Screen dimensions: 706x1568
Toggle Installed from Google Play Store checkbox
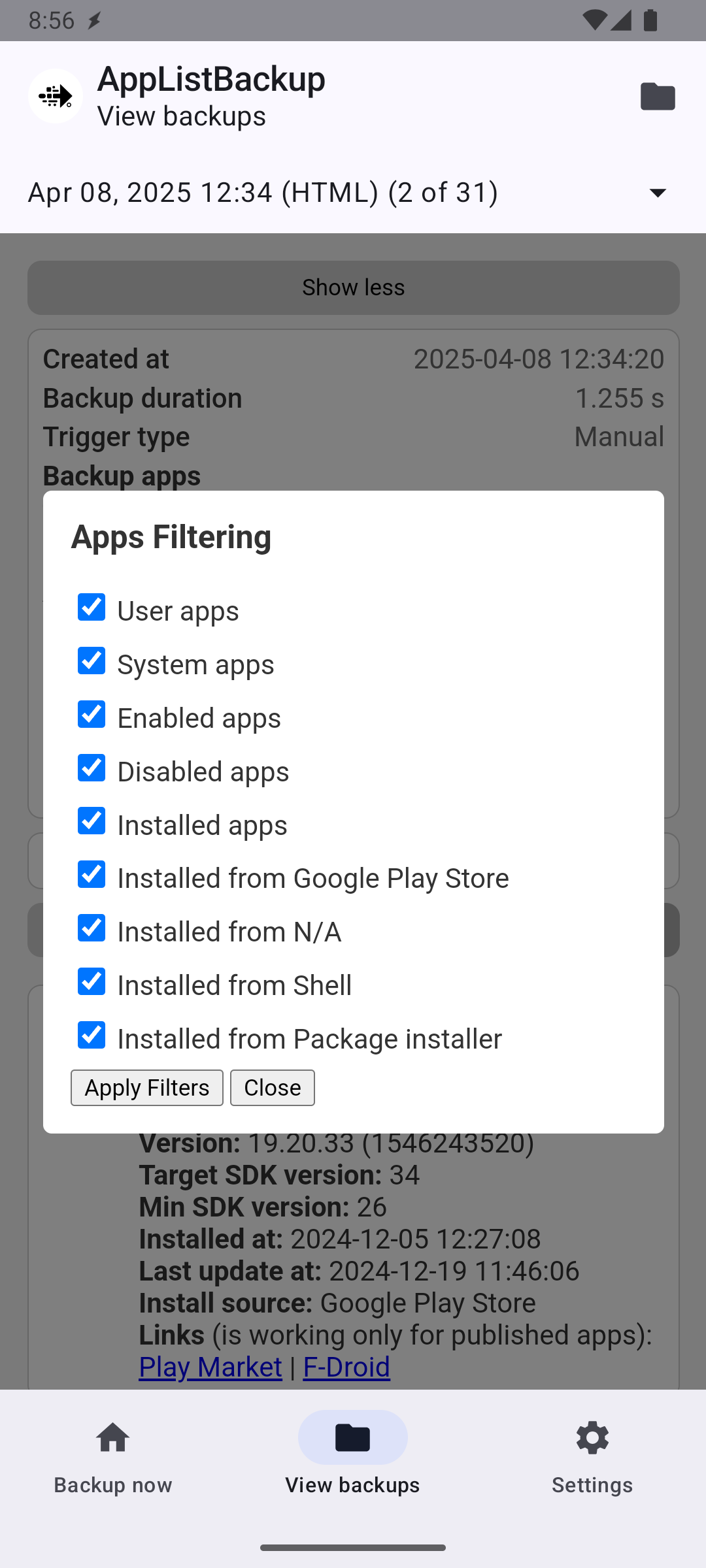(92, 874)
